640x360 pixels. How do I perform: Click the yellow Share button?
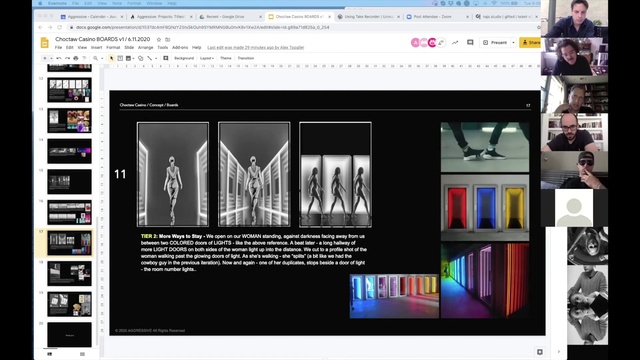(x=530, y=42)
